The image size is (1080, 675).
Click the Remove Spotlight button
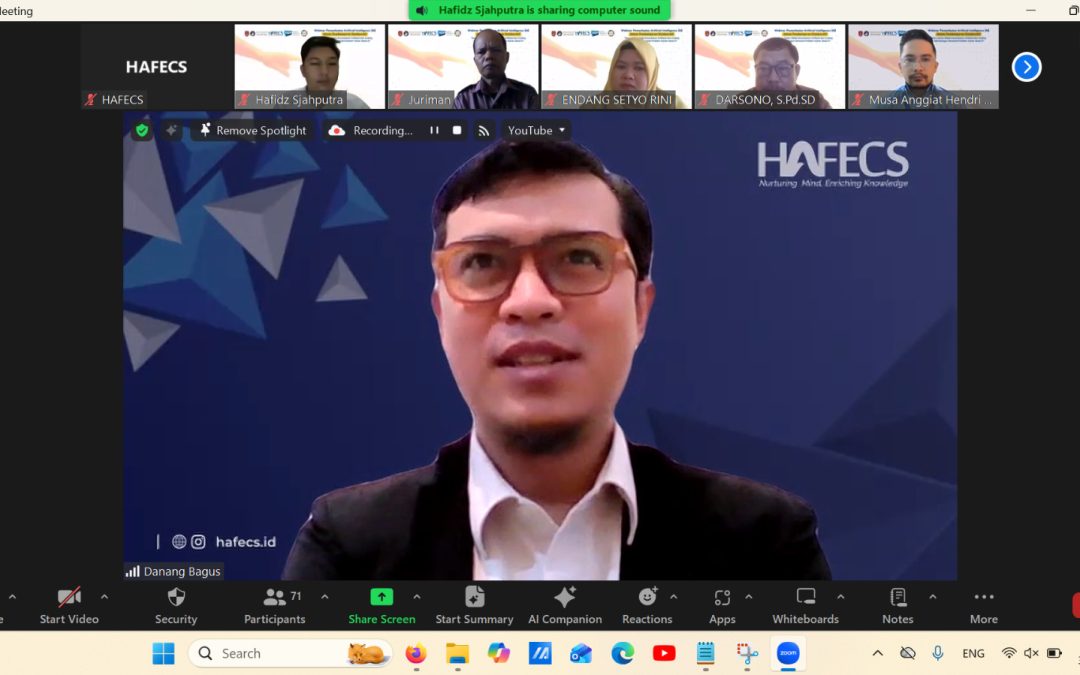pos(253,130)
